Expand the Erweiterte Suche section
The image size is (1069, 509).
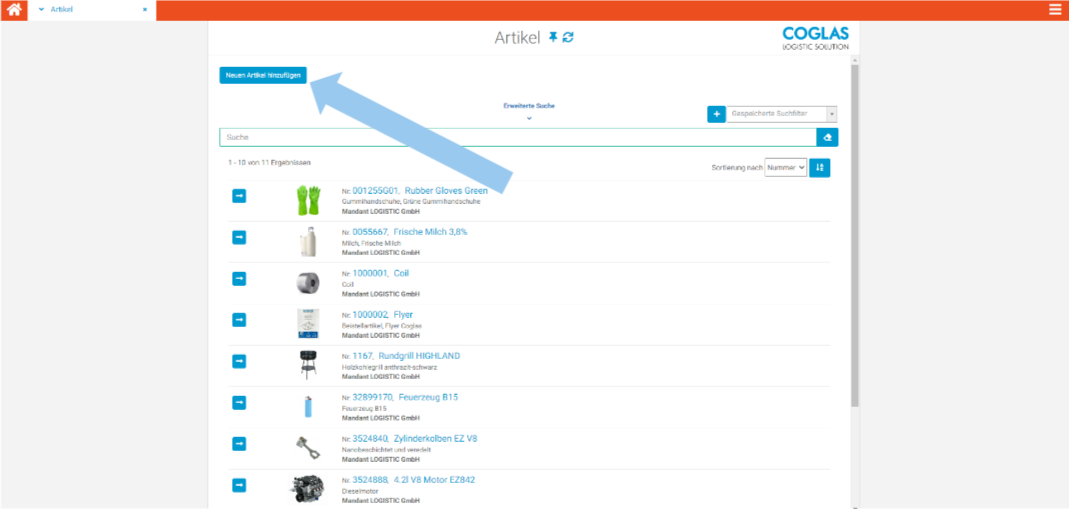pyautogui.click(x=529, y=118)
